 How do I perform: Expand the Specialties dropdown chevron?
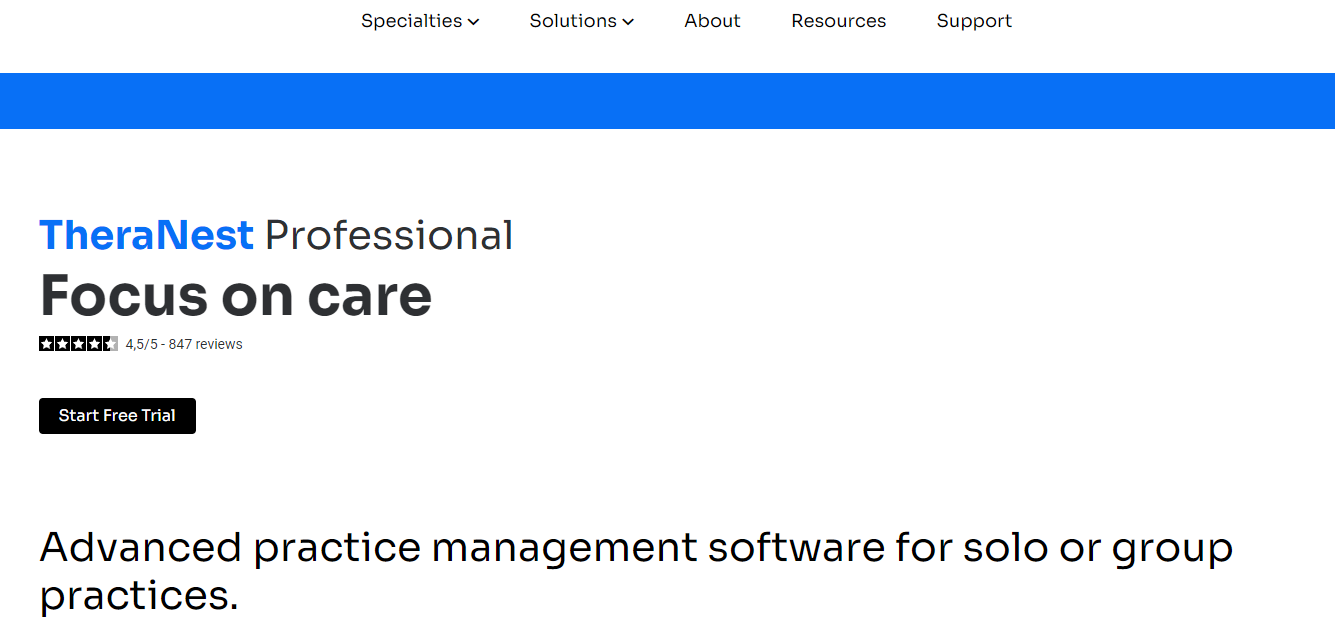pos(473,22)
